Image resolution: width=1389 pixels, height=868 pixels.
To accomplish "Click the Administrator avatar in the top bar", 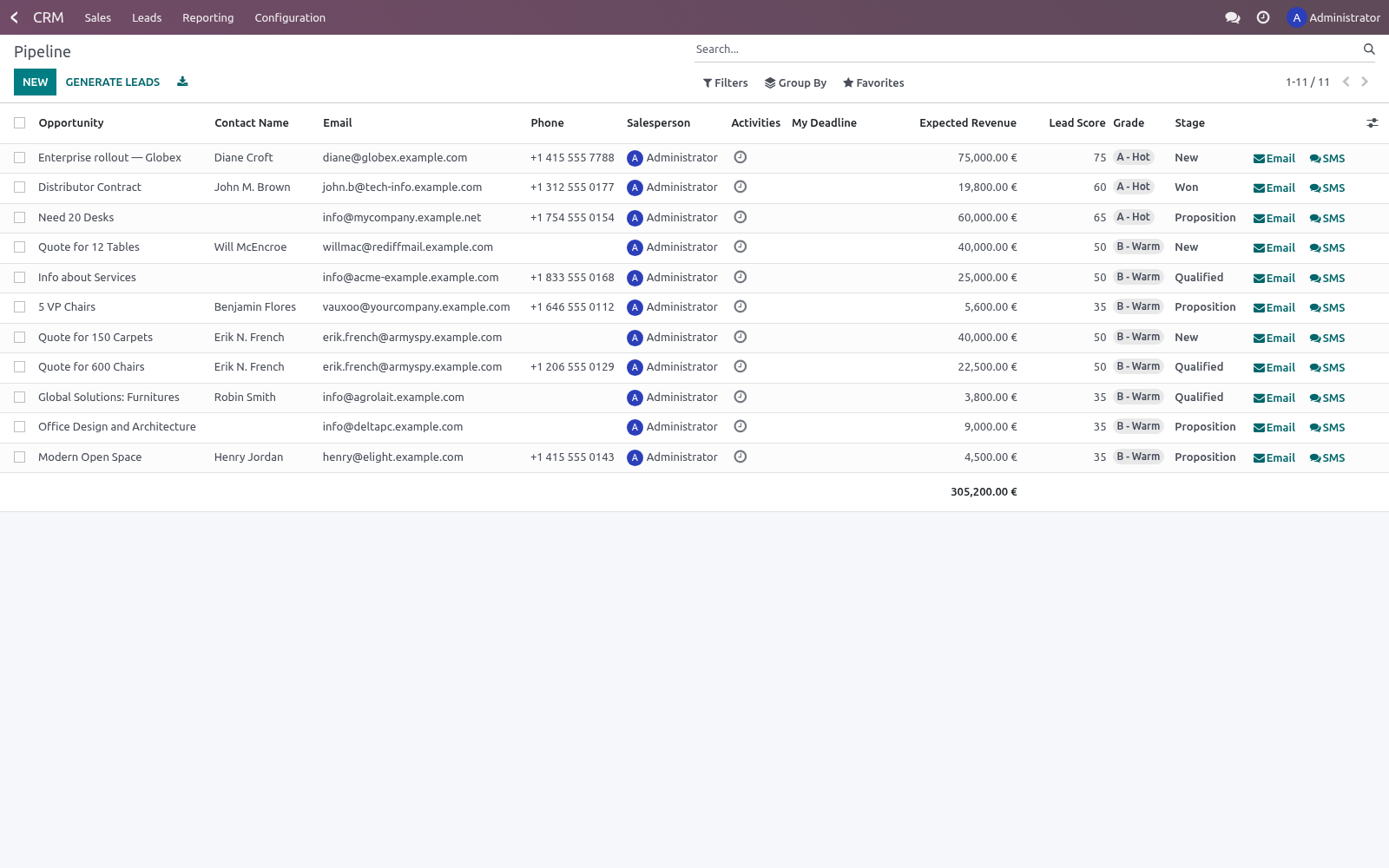I will tap(1296, 17).
